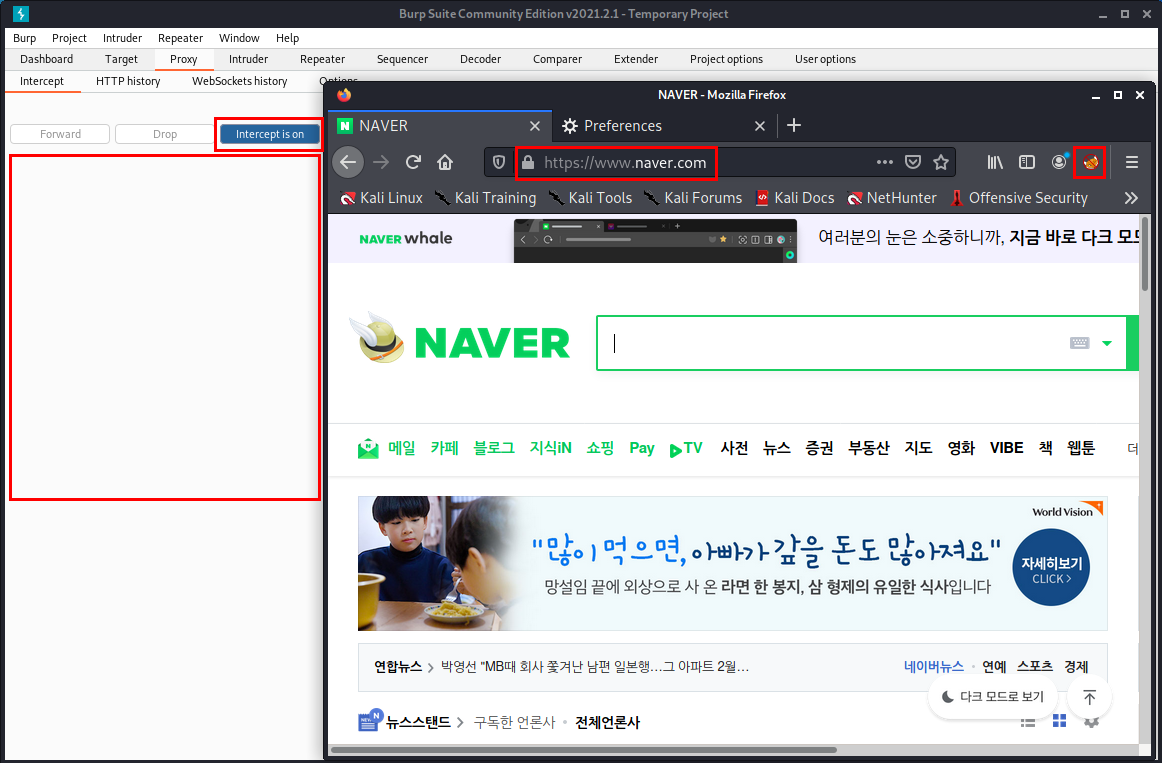This screenshot has height=763, width=1162.
Task: Click the padlock site security icon
Action: click(528, 162)
